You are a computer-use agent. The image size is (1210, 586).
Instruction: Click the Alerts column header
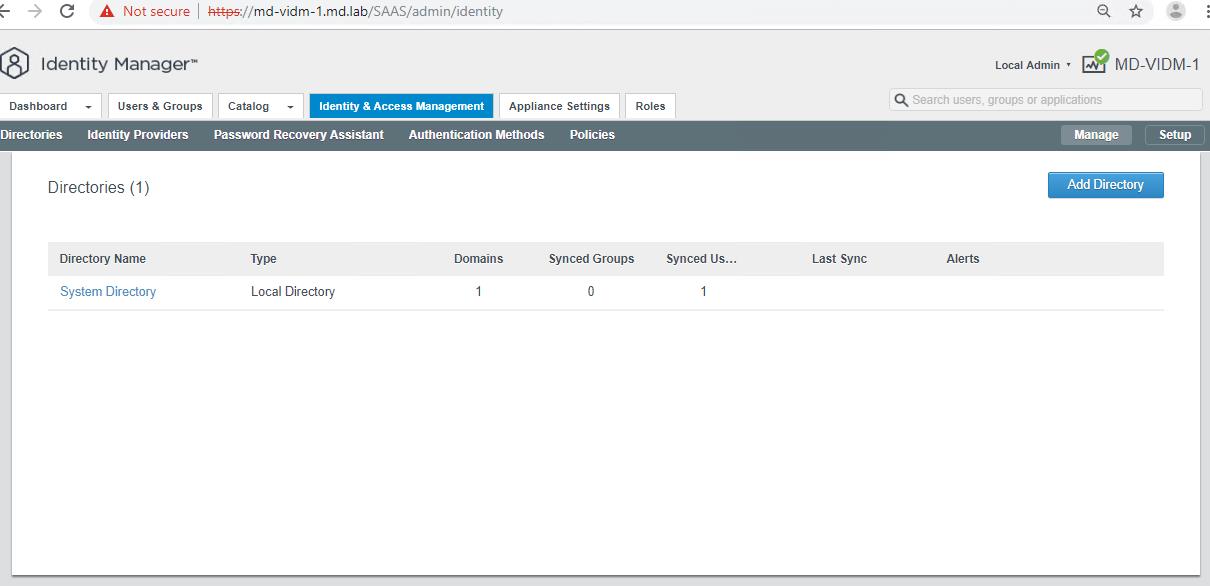pyautogui.click(x=963, y=259)
